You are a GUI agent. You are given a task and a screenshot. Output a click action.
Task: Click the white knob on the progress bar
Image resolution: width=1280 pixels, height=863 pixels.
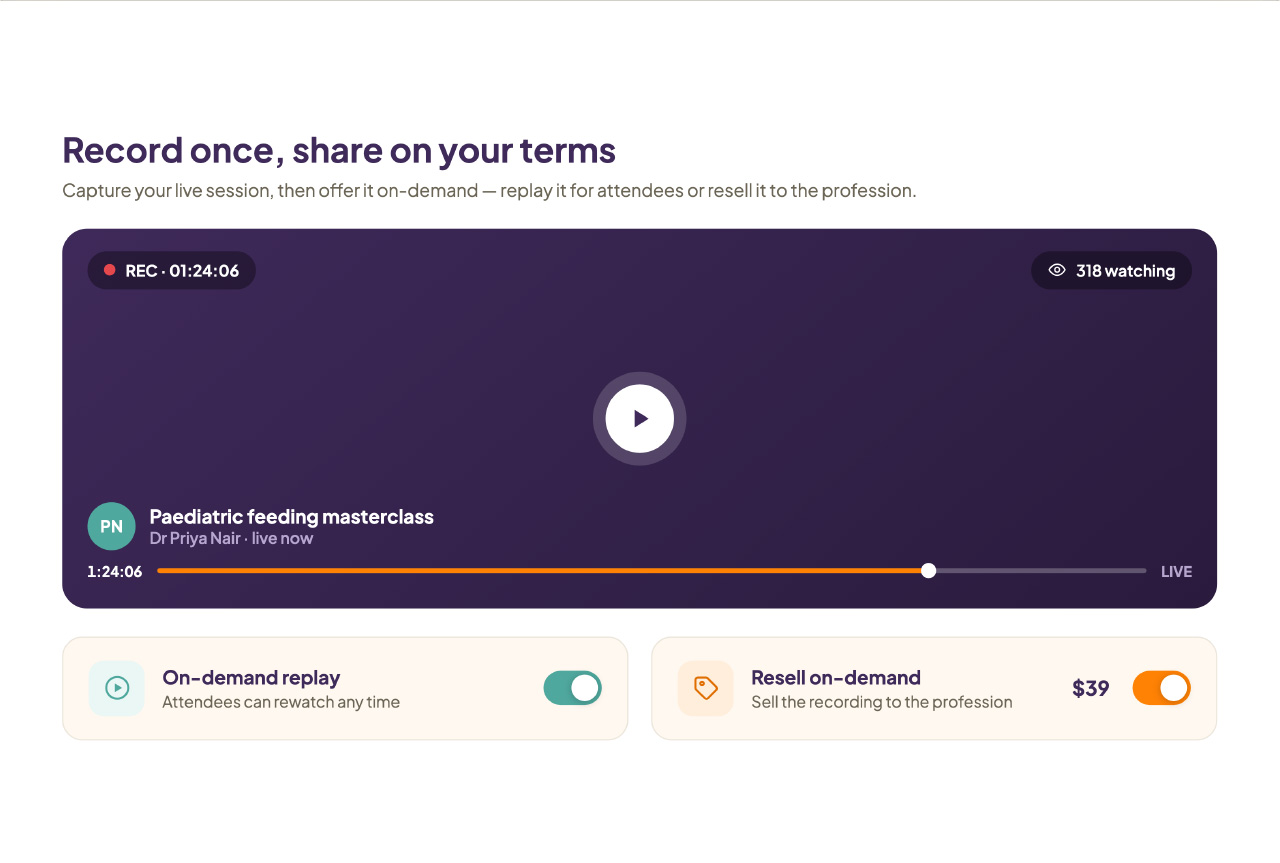click(929, 571)
